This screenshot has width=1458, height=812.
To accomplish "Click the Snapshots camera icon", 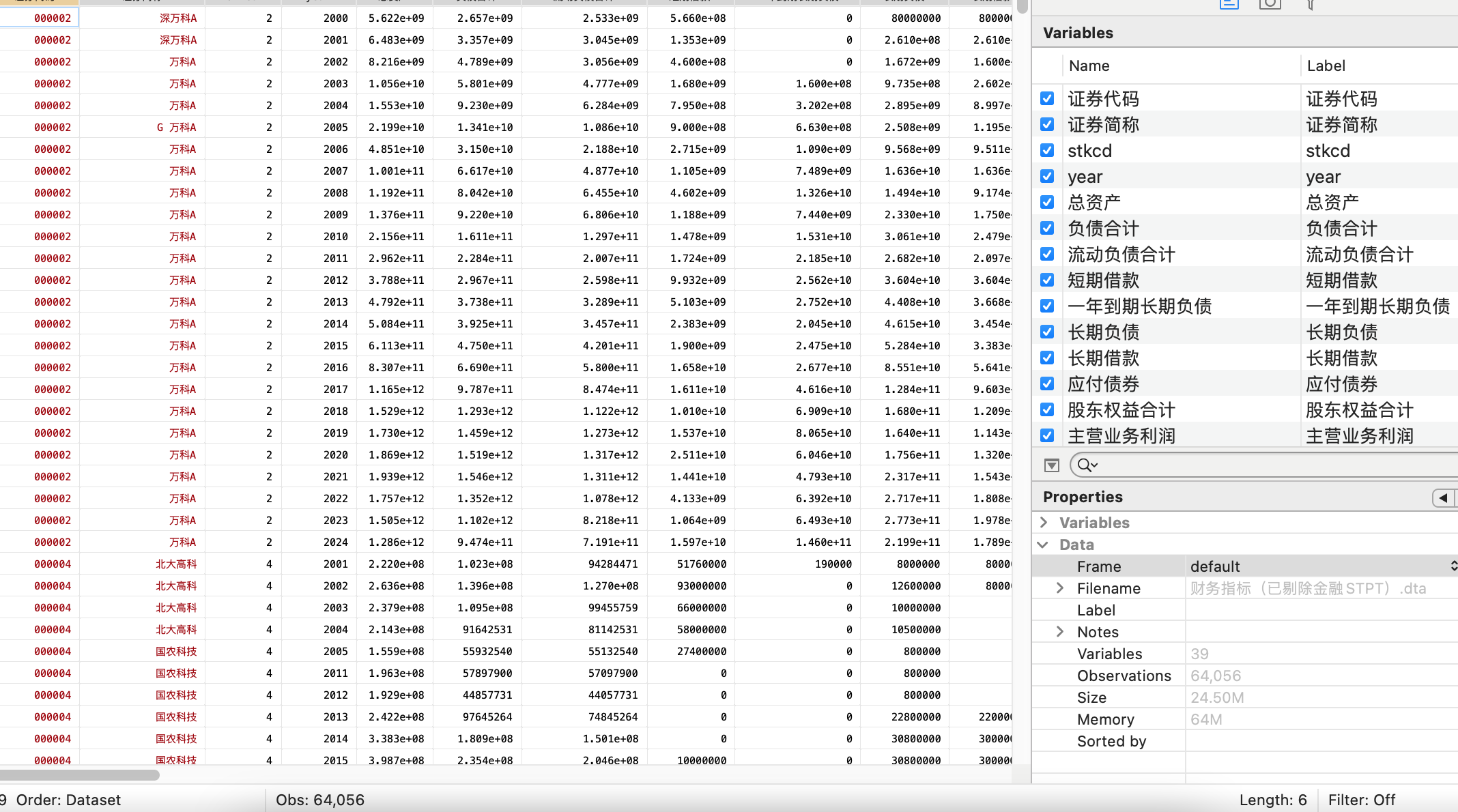I will click(x=1270, y=4).
